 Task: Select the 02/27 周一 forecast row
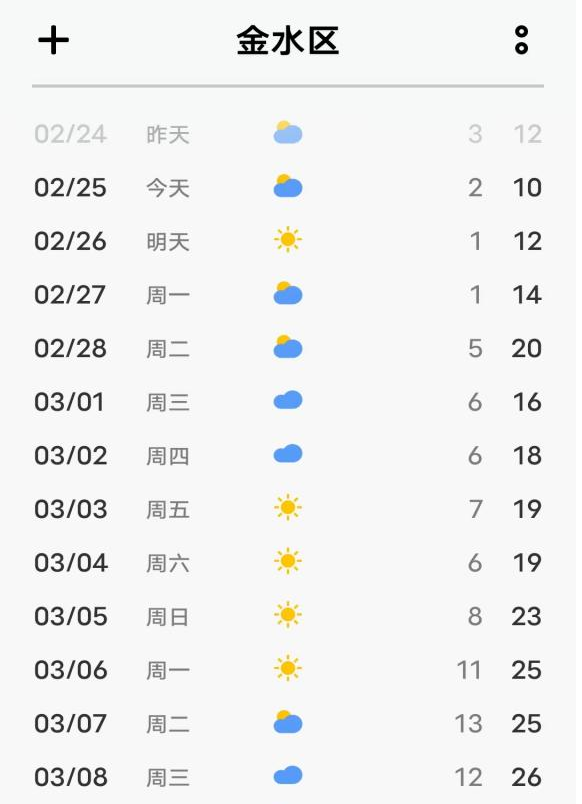pyautogui.click(x=288, y=295)
